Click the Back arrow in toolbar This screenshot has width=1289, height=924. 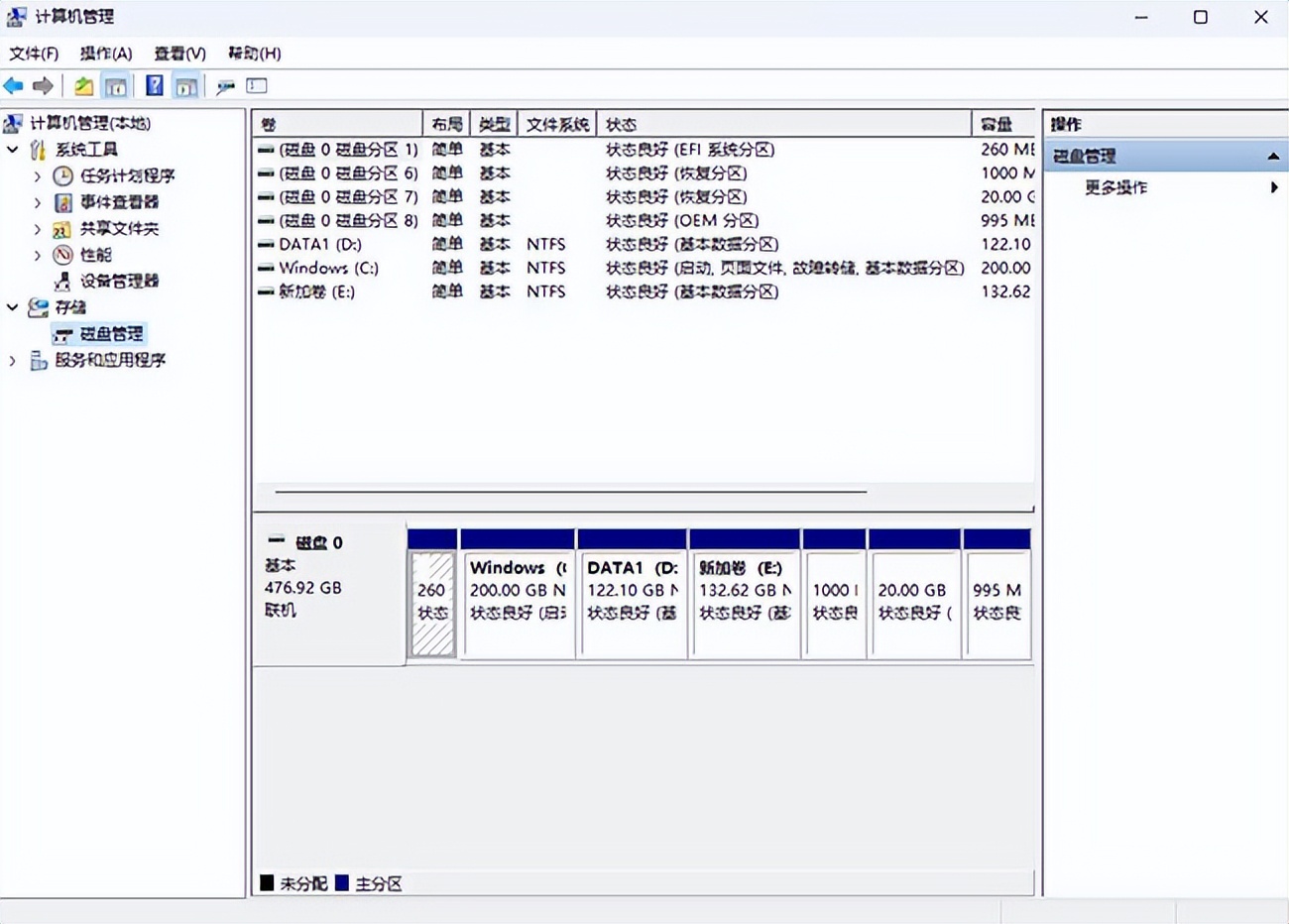coord(14,86)
